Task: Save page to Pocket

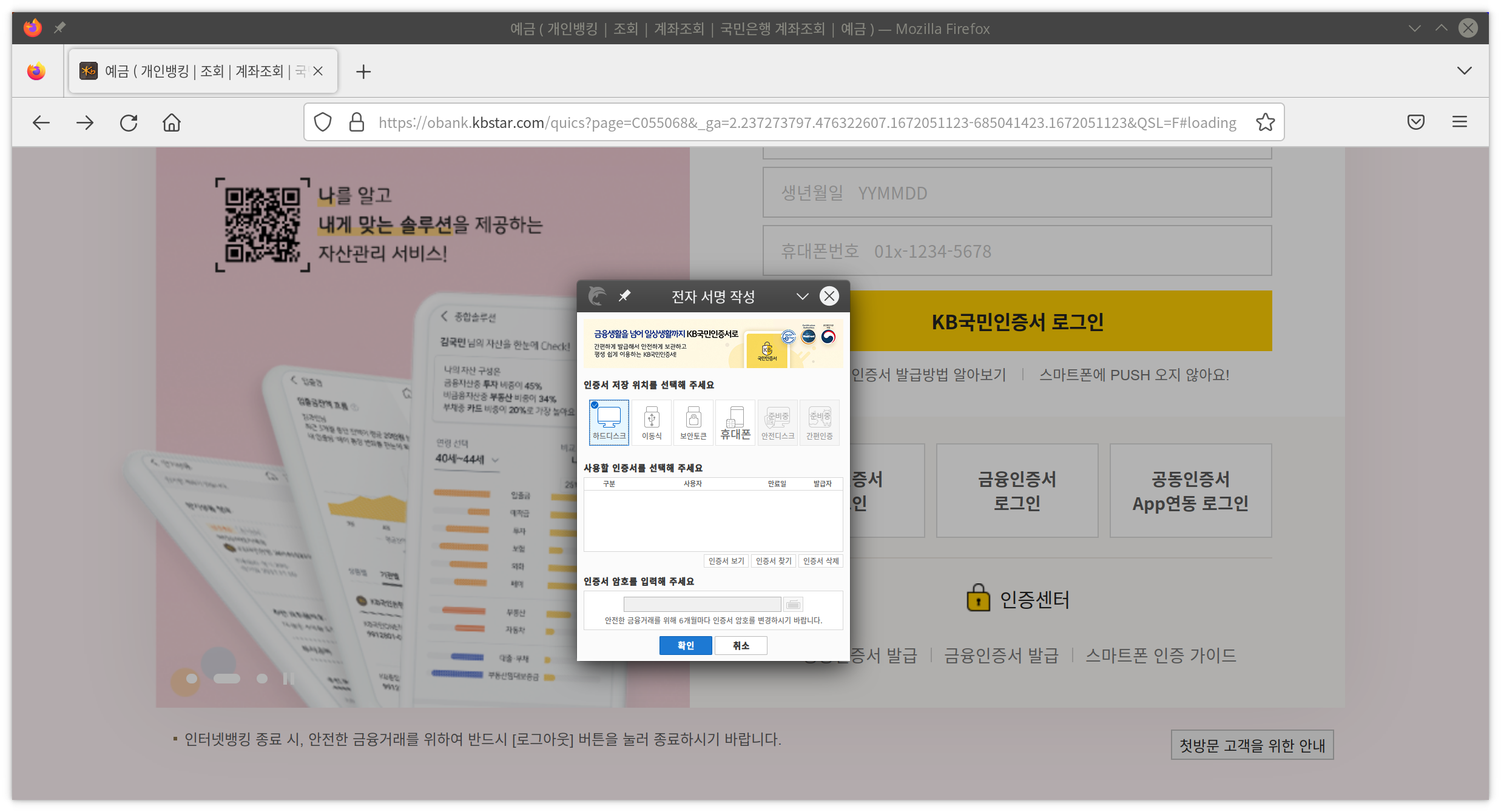Action: tap(1415, 122)
